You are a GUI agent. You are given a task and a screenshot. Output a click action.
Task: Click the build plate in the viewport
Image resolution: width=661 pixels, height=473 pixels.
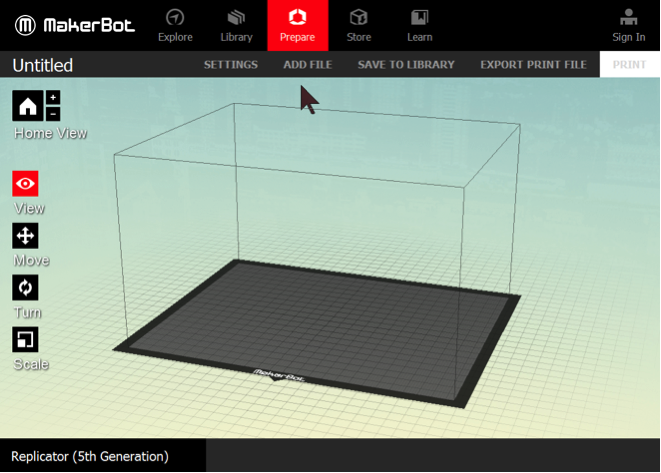tap(316, 333)
